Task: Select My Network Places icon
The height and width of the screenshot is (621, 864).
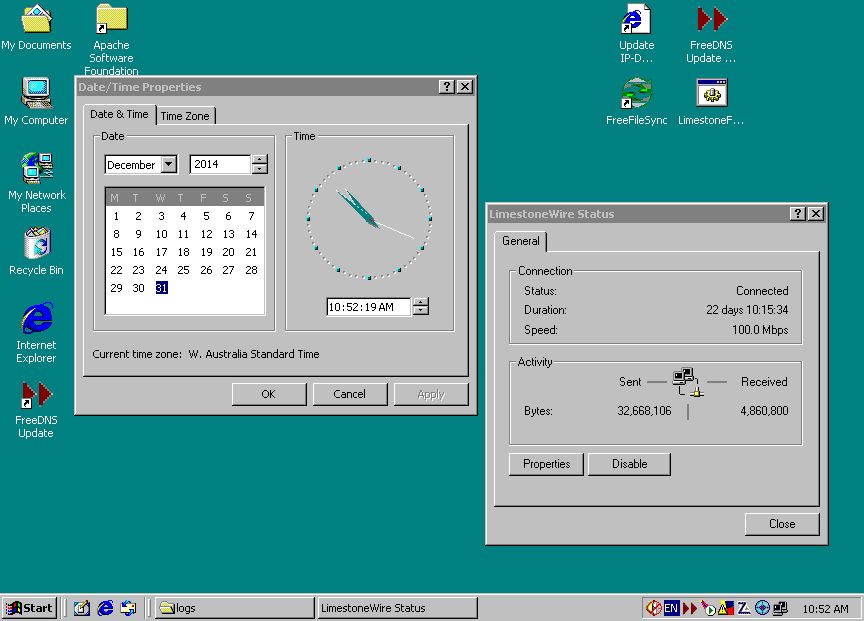Action: tap(36, 182)
